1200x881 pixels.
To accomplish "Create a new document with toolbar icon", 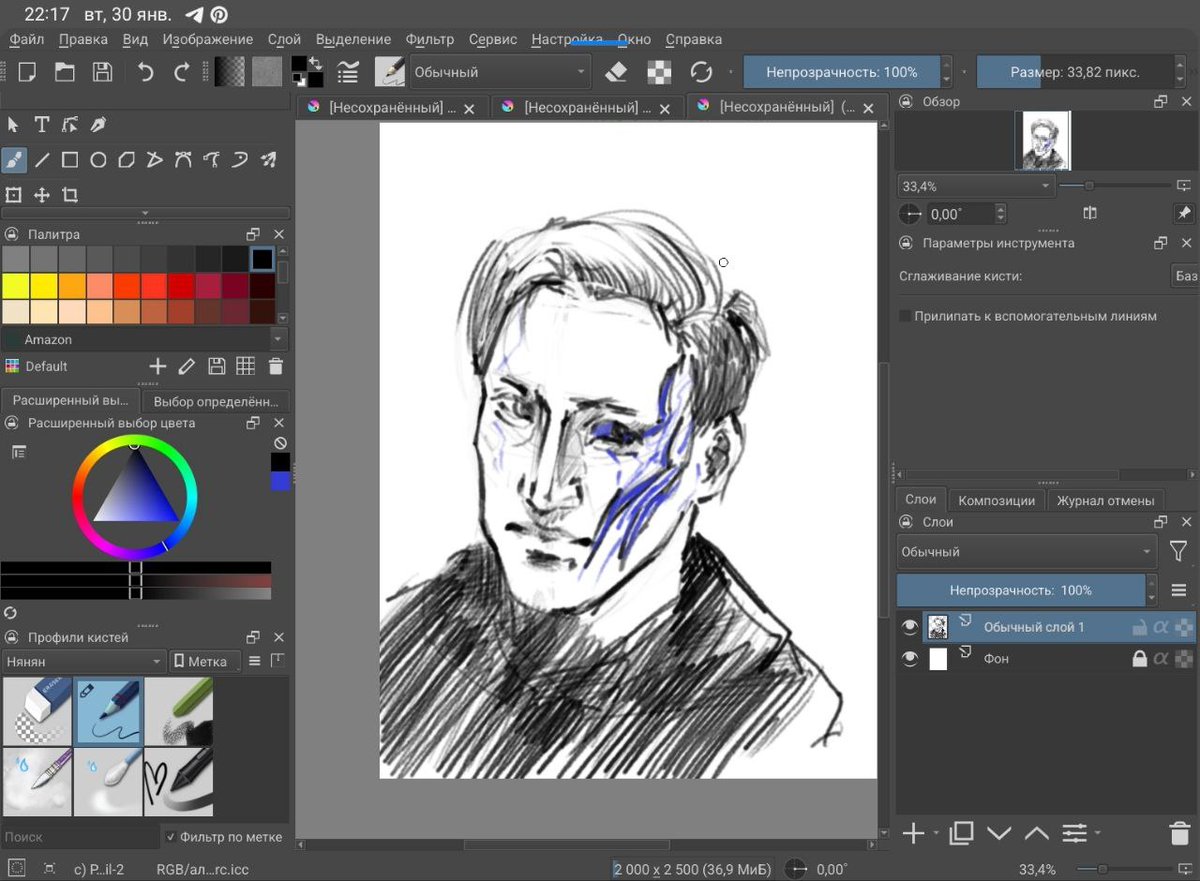I will coord(28,72).
